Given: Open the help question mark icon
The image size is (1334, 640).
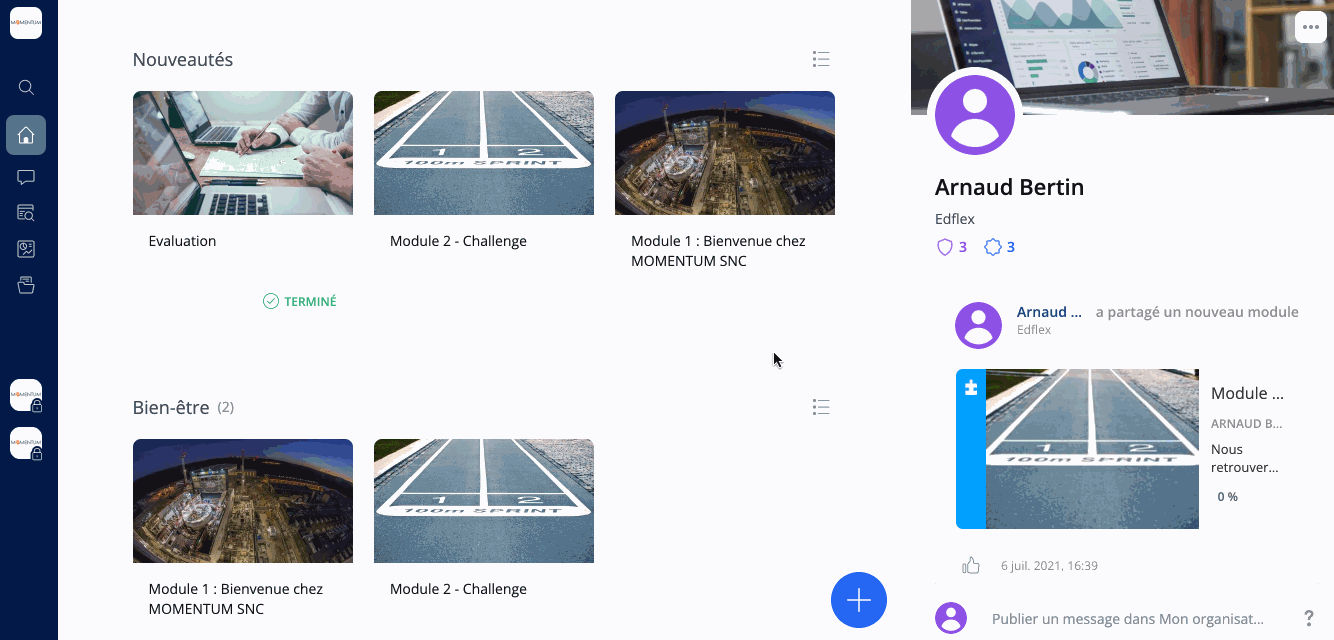Looking at the screenshot, I should point(1309,618).
